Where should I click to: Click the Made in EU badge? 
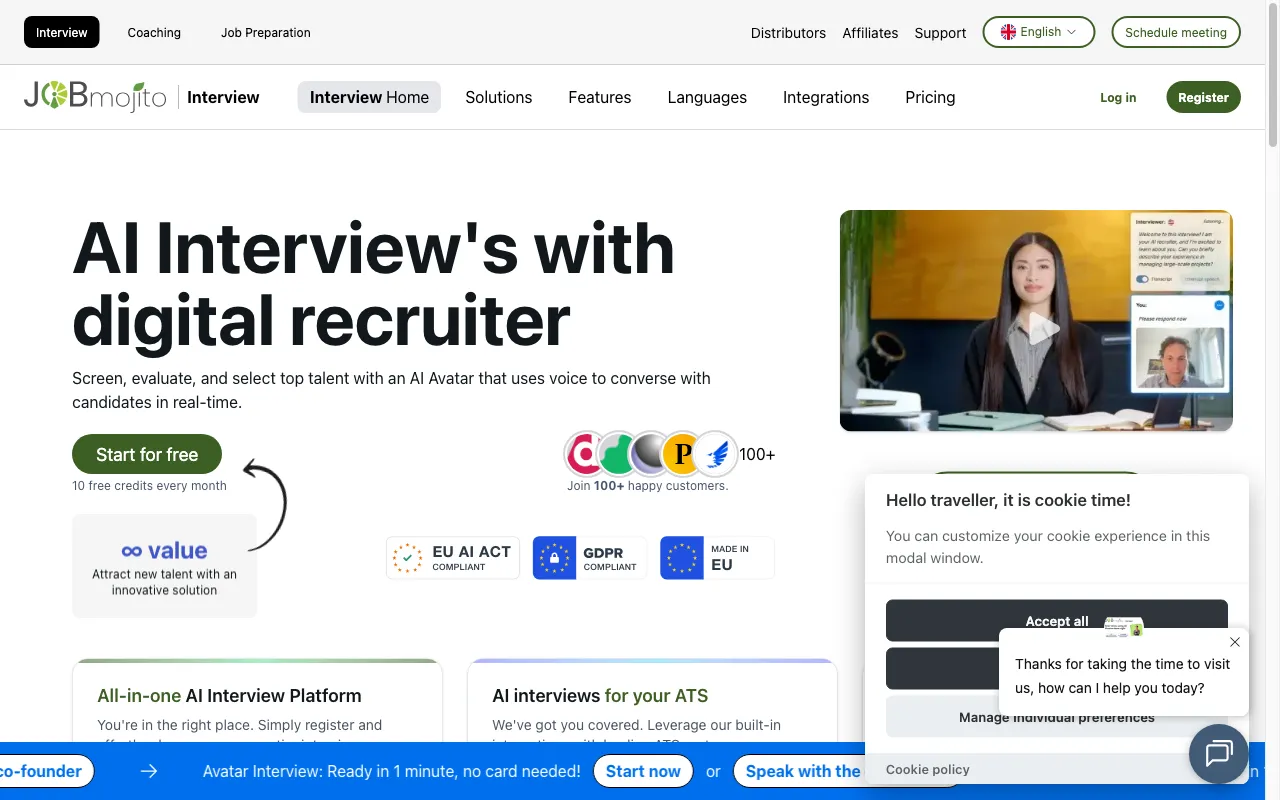(x=717, y=558)
